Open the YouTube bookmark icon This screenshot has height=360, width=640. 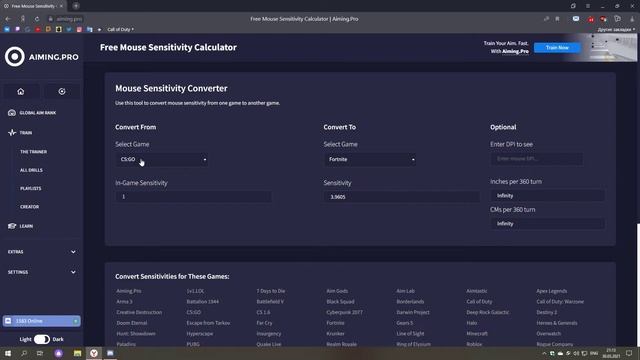click(x=38, y=29)
